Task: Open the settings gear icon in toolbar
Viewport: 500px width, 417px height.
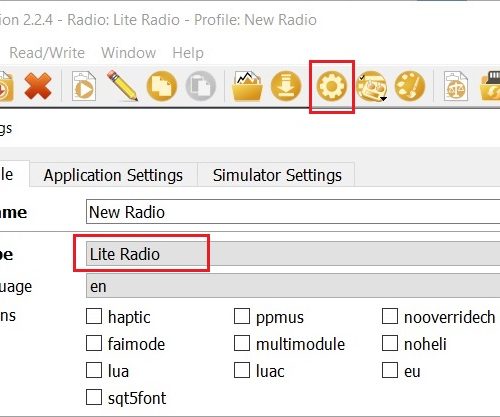Action: pyautogui.click(x=332, y=86)
